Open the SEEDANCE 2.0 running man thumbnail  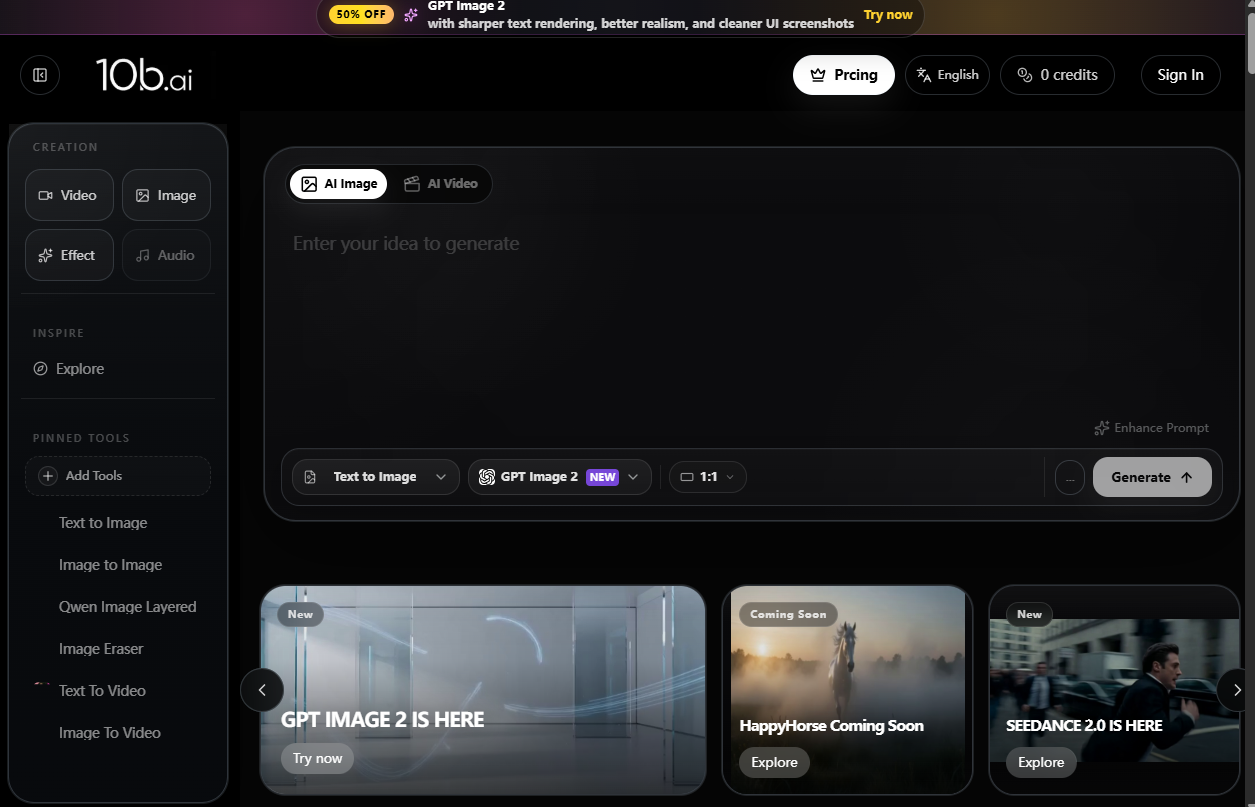1114,690
